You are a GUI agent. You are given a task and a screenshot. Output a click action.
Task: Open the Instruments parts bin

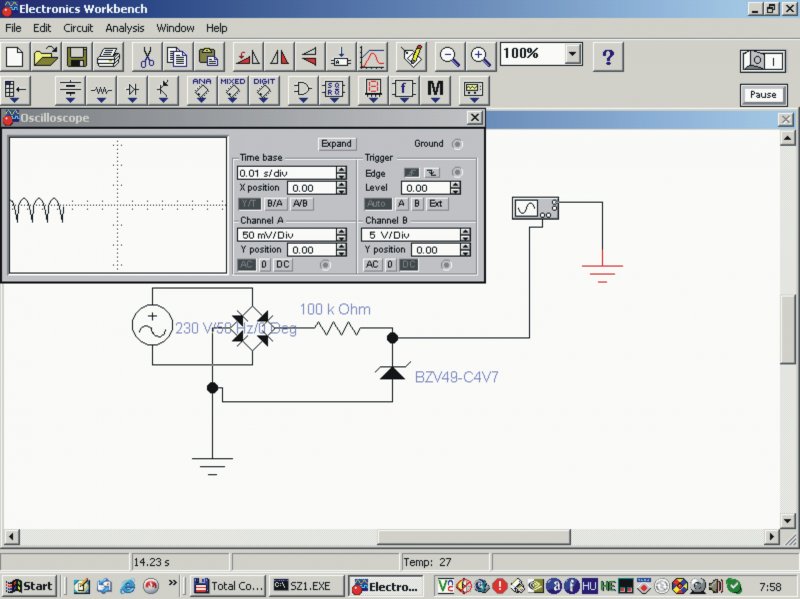click(x=473, y=90)
